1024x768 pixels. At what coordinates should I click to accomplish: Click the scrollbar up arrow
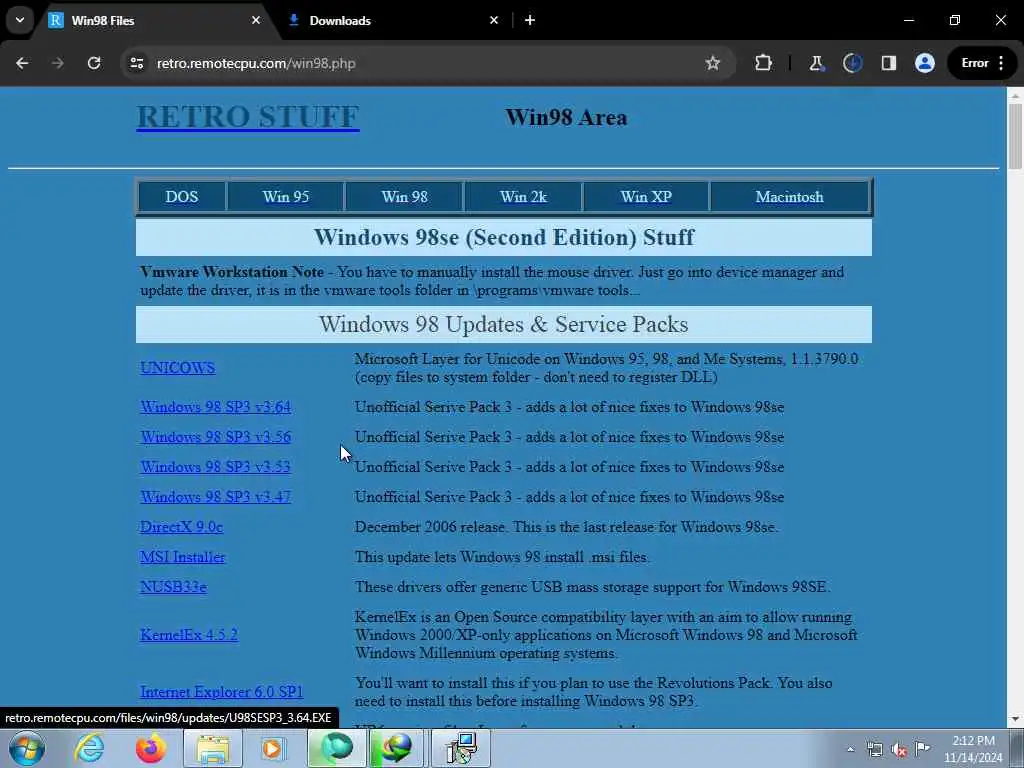(1015, 95)
